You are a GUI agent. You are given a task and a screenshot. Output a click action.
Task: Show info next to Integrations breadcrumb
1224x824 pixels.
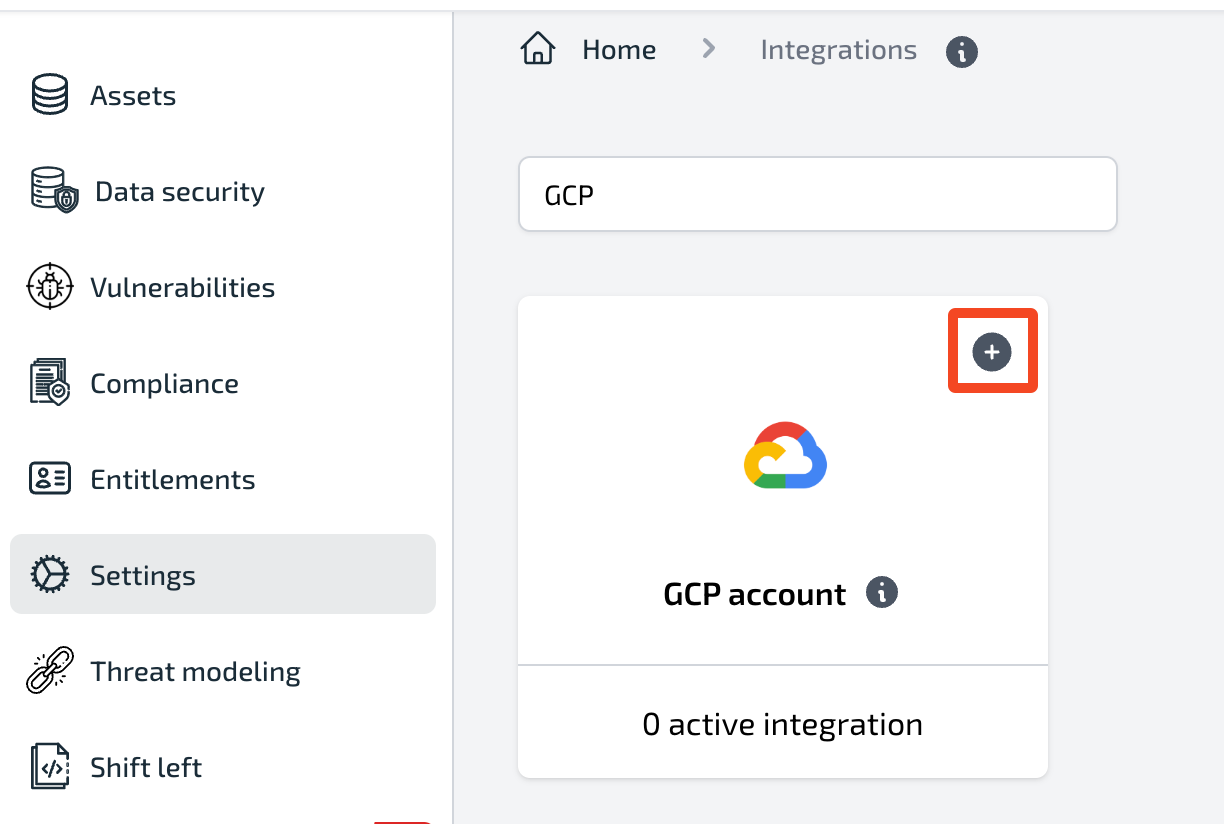[962, 52]
